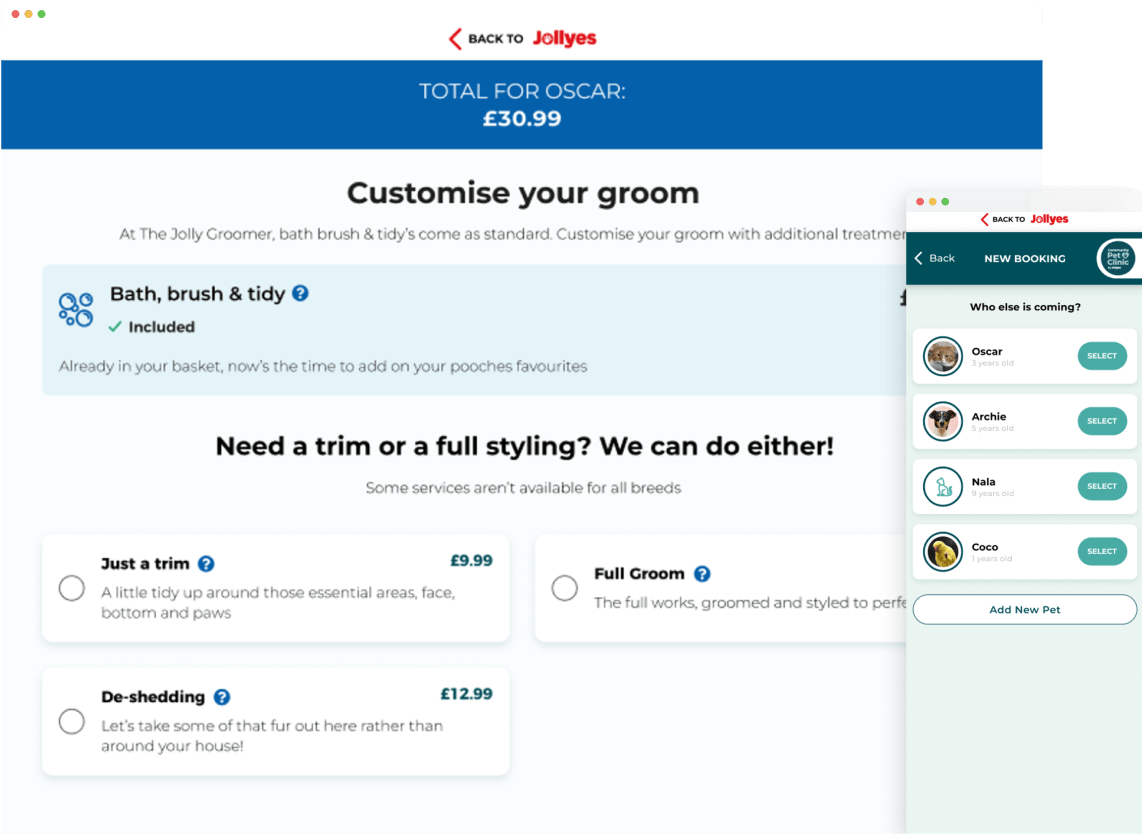Click Nala's placeholder pet avatar icon
This screenshot has height=834, width=1142.
(x=942, y=487)
